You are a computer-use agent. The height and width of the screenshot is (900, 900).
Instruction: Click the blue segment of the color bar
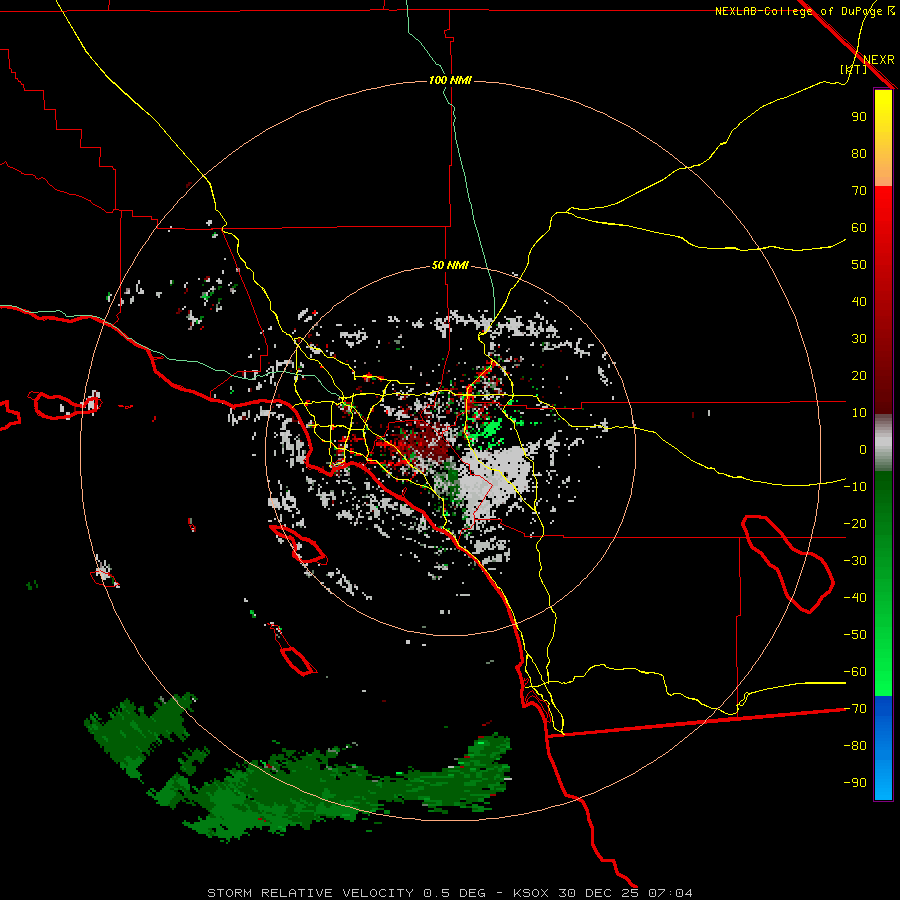coord(883,748)
